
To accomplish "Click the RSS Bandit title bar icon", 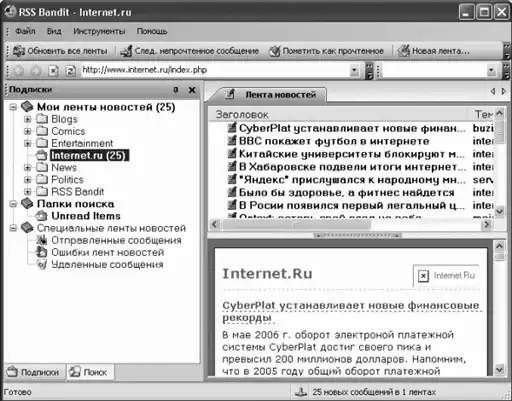I will click(10, 12).
